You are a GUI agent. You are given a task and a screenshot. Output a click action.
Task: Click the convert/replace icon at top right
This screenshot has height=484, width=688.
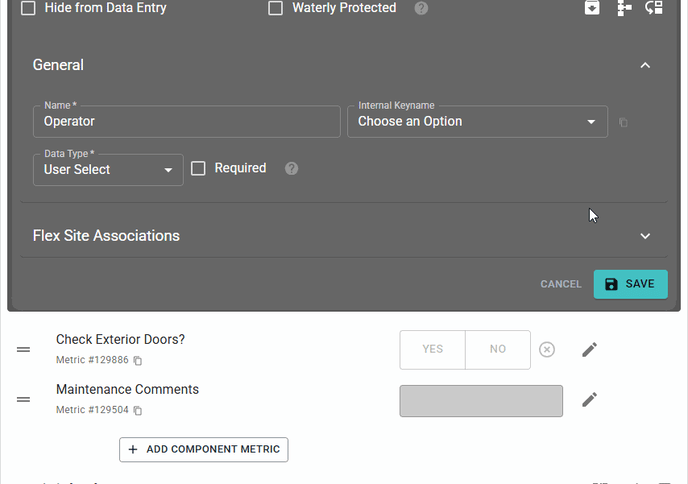coord(654,8)
